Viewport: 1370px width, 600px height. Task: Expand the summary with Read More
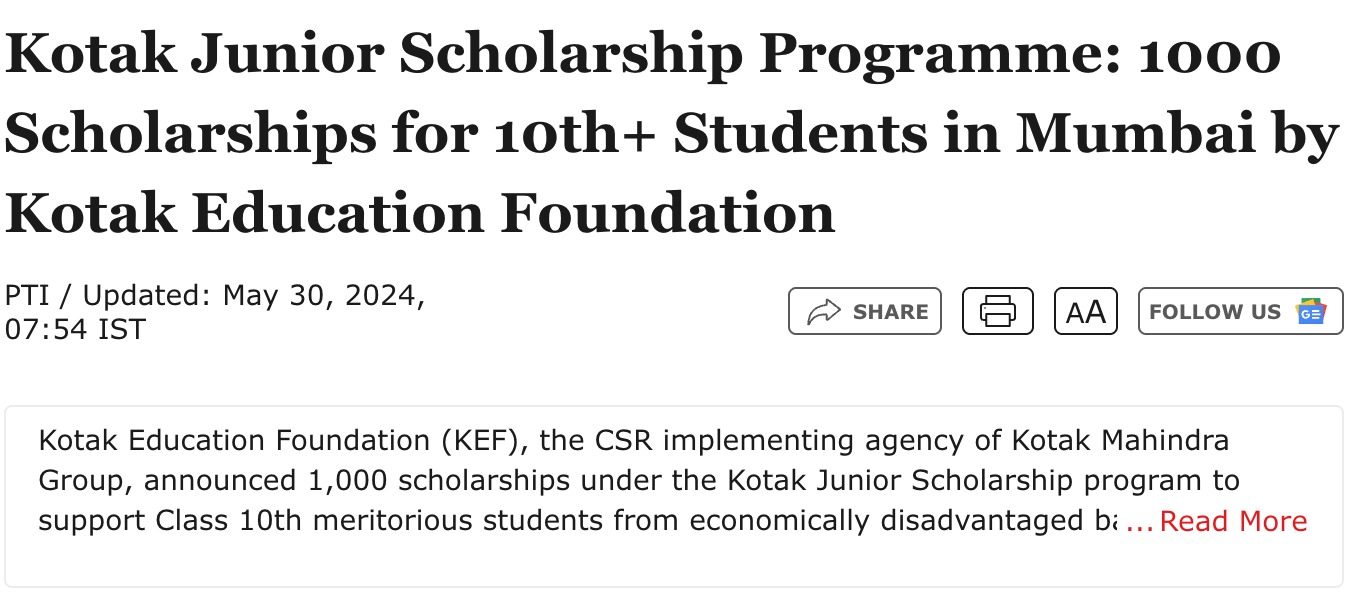(x=1233, y=521)
